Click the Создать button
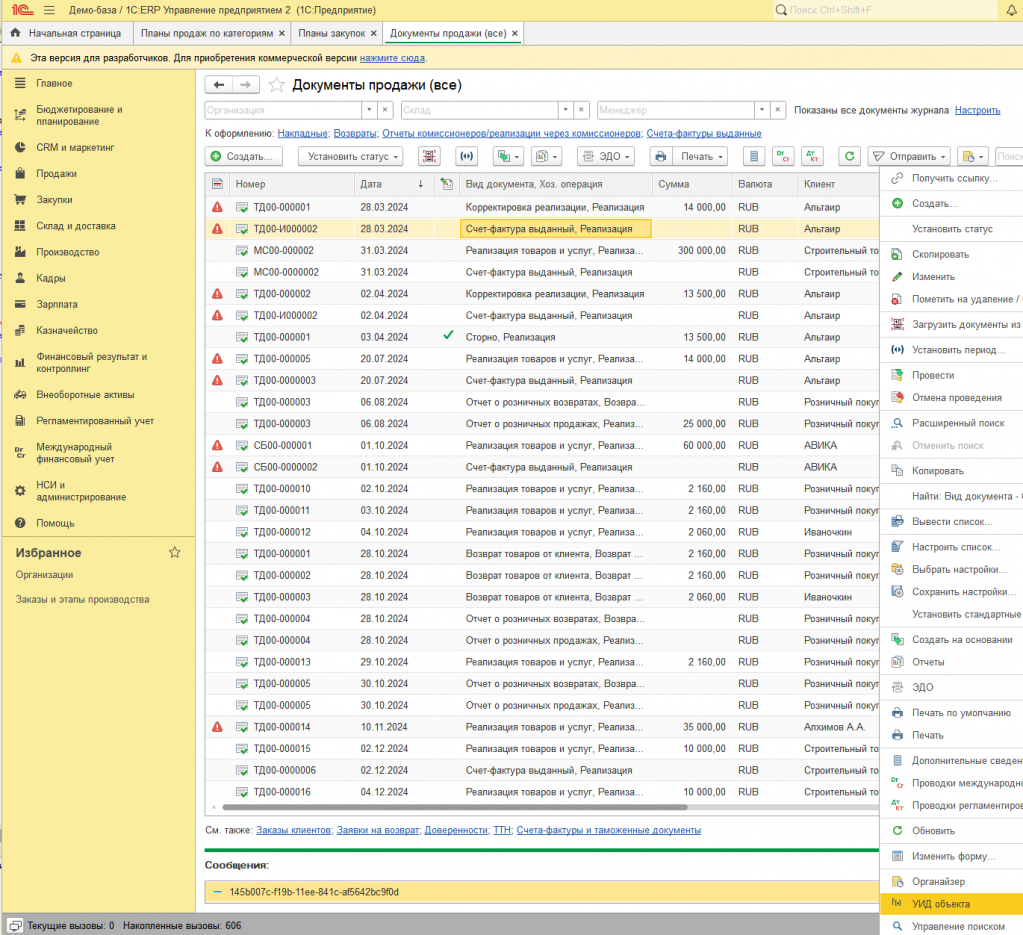The width and height of the screenshot is (1023, 935). point(244,157)
